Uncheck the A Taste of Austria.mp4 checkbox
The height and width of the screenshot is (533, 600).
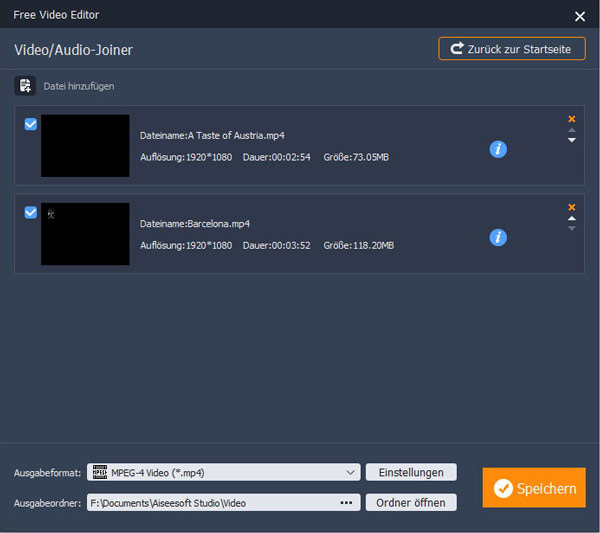31,124
